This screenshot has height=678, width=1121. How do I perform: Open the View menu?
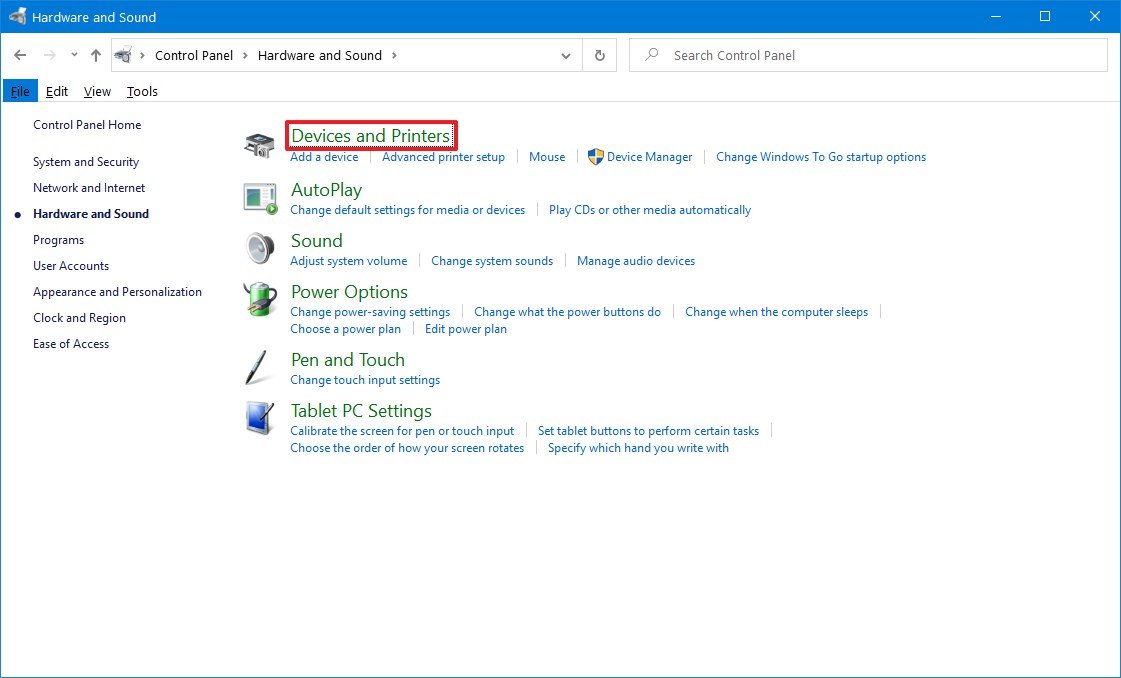[x=97, y=91]
